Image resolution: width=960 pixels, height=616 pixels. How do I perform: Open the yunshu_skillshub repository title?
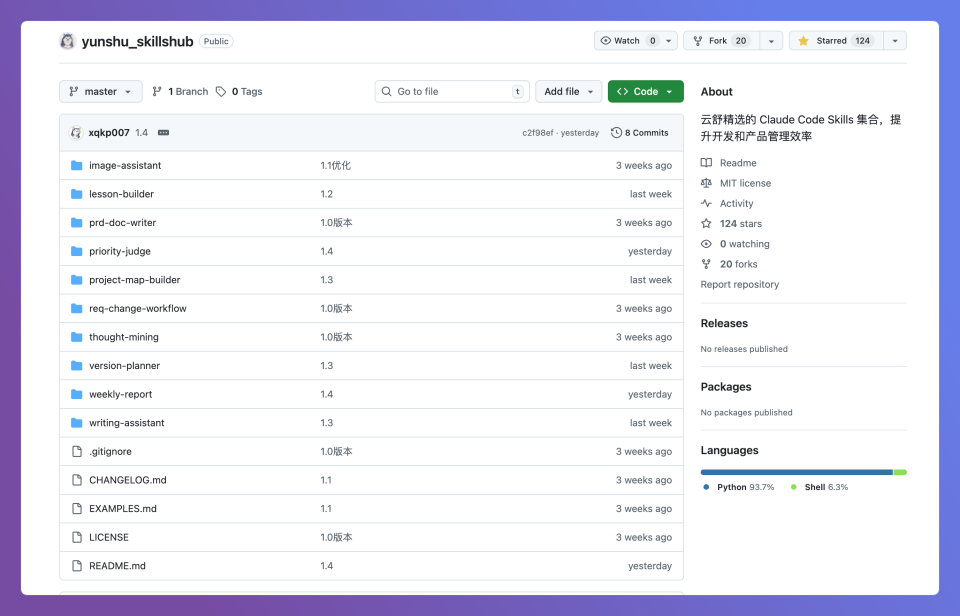[x=137, y=41]
